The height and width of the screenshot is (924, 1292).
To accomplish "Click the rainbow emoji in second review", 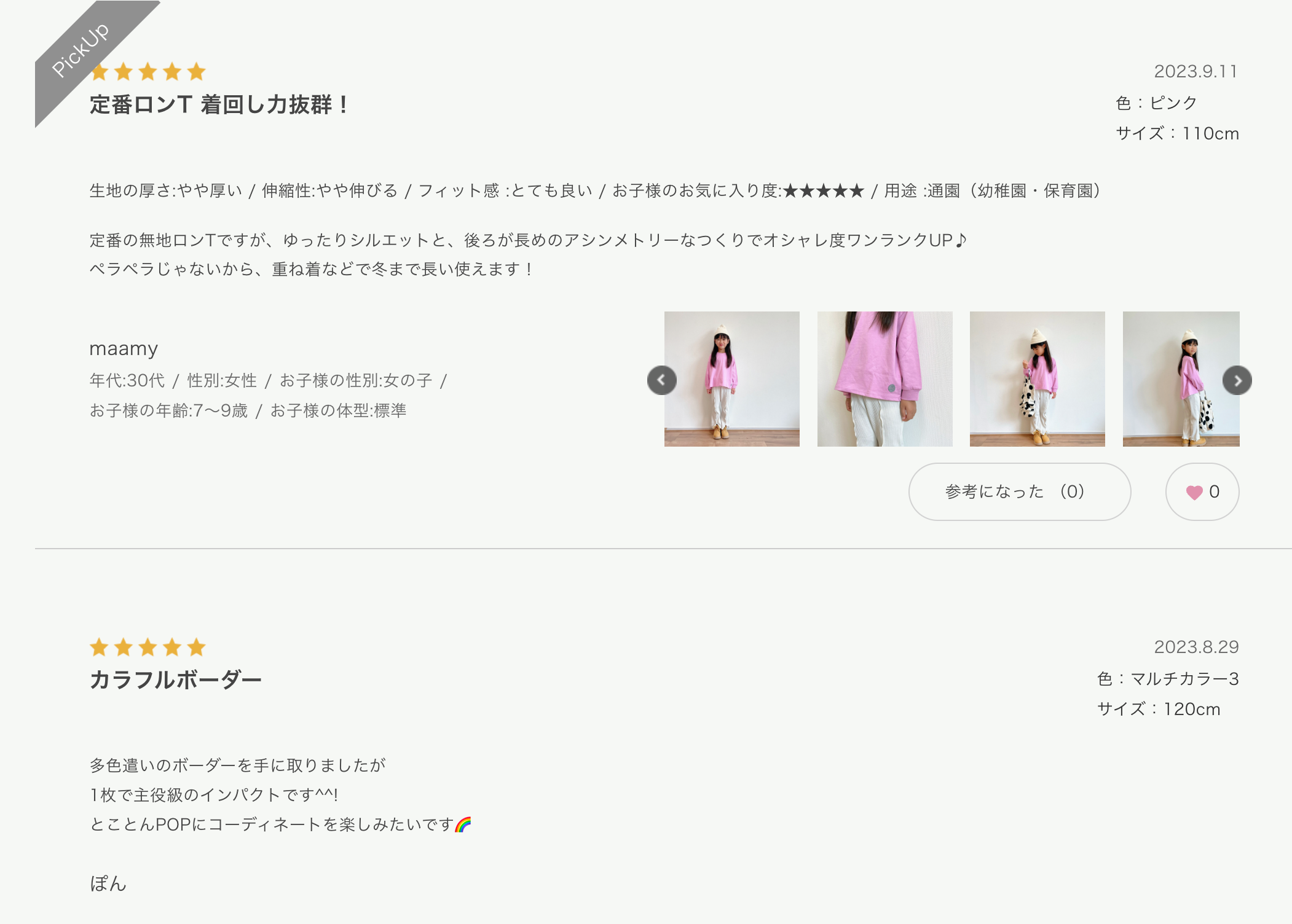I will [463, 824].
